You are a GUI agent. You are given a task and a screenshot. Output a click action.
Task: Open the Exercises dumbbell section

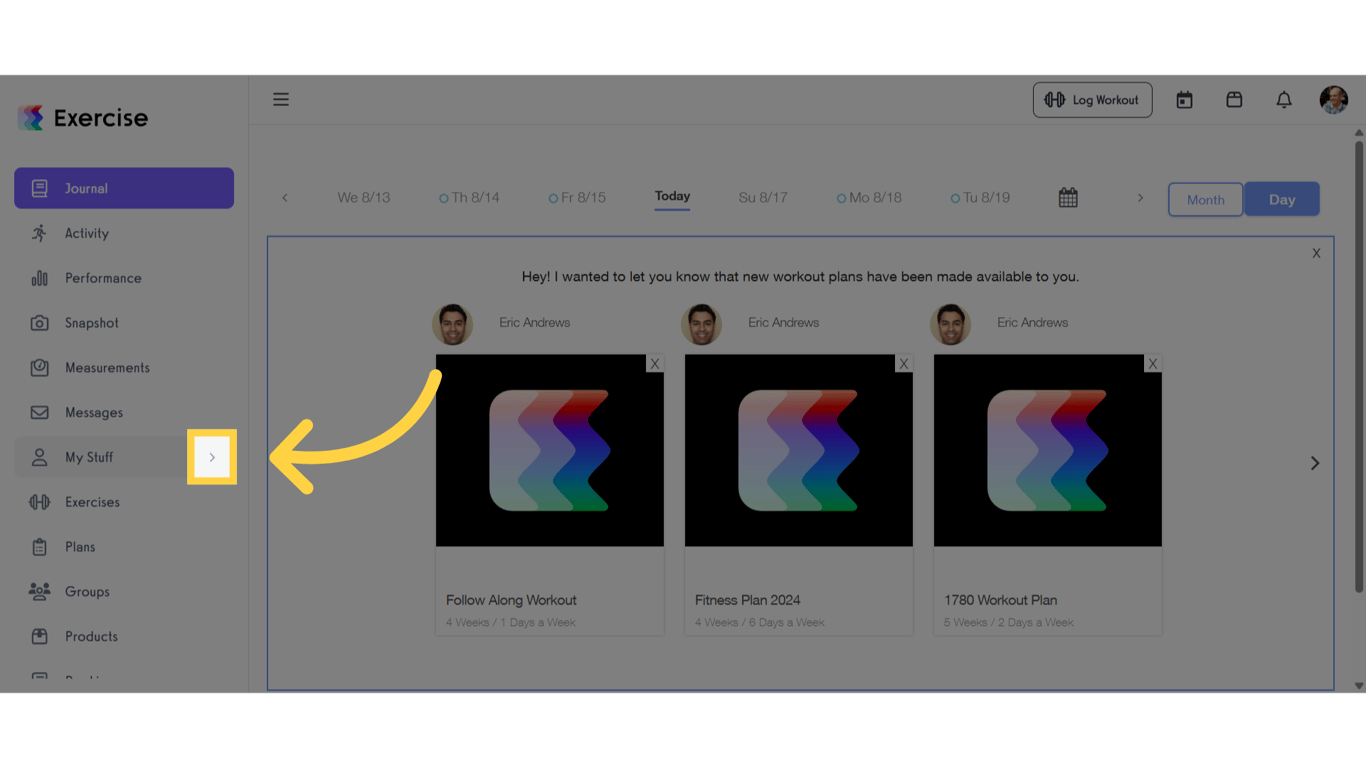click(40, 501)
